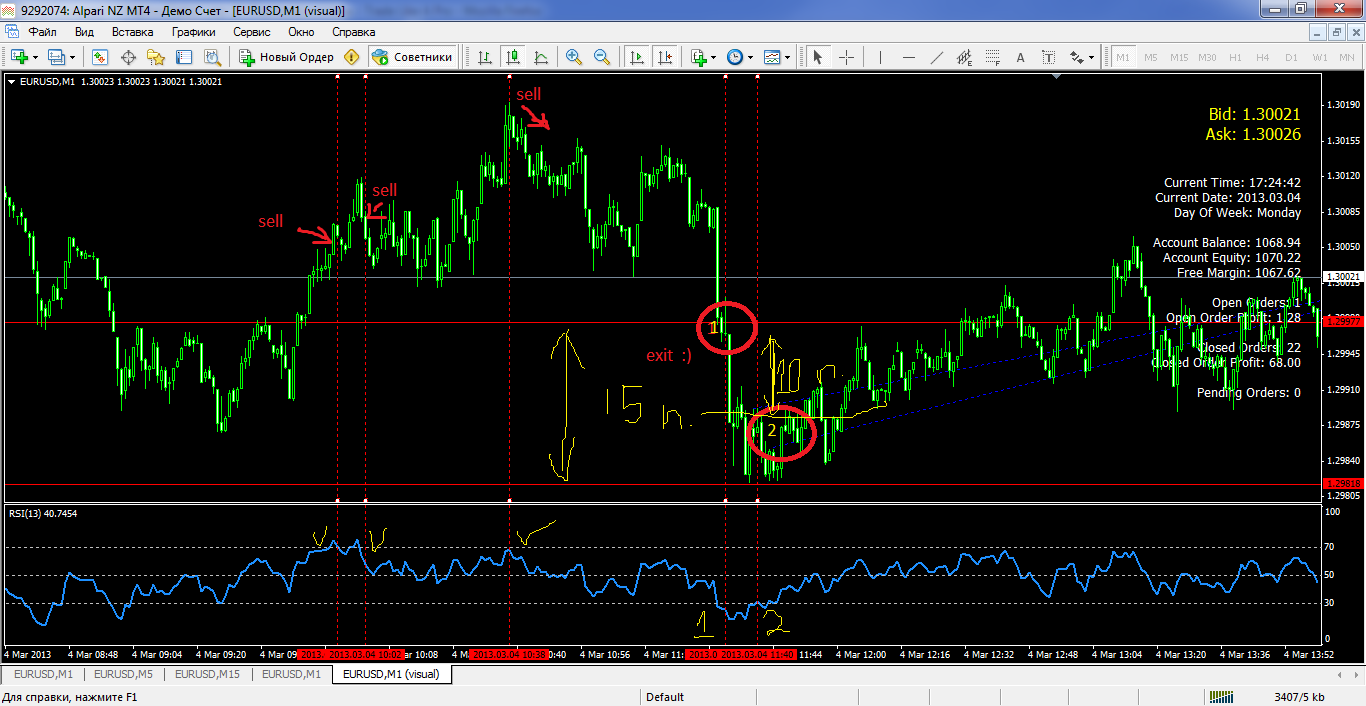Screen dimensions: 1366x706
Task: Toggle the Data Window crosshair-target icon
Action: 128,57
